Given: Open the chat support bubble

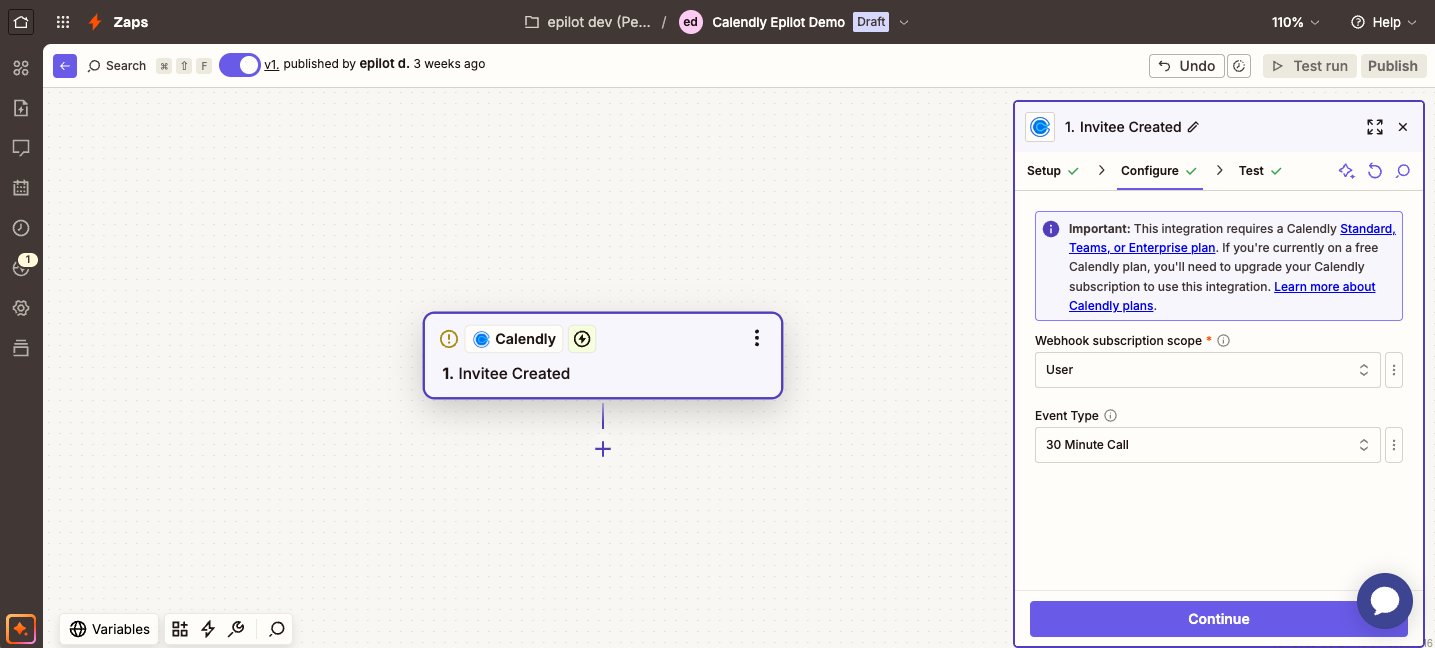Looking at the screenshot, I should click(x=1385, y=600).
